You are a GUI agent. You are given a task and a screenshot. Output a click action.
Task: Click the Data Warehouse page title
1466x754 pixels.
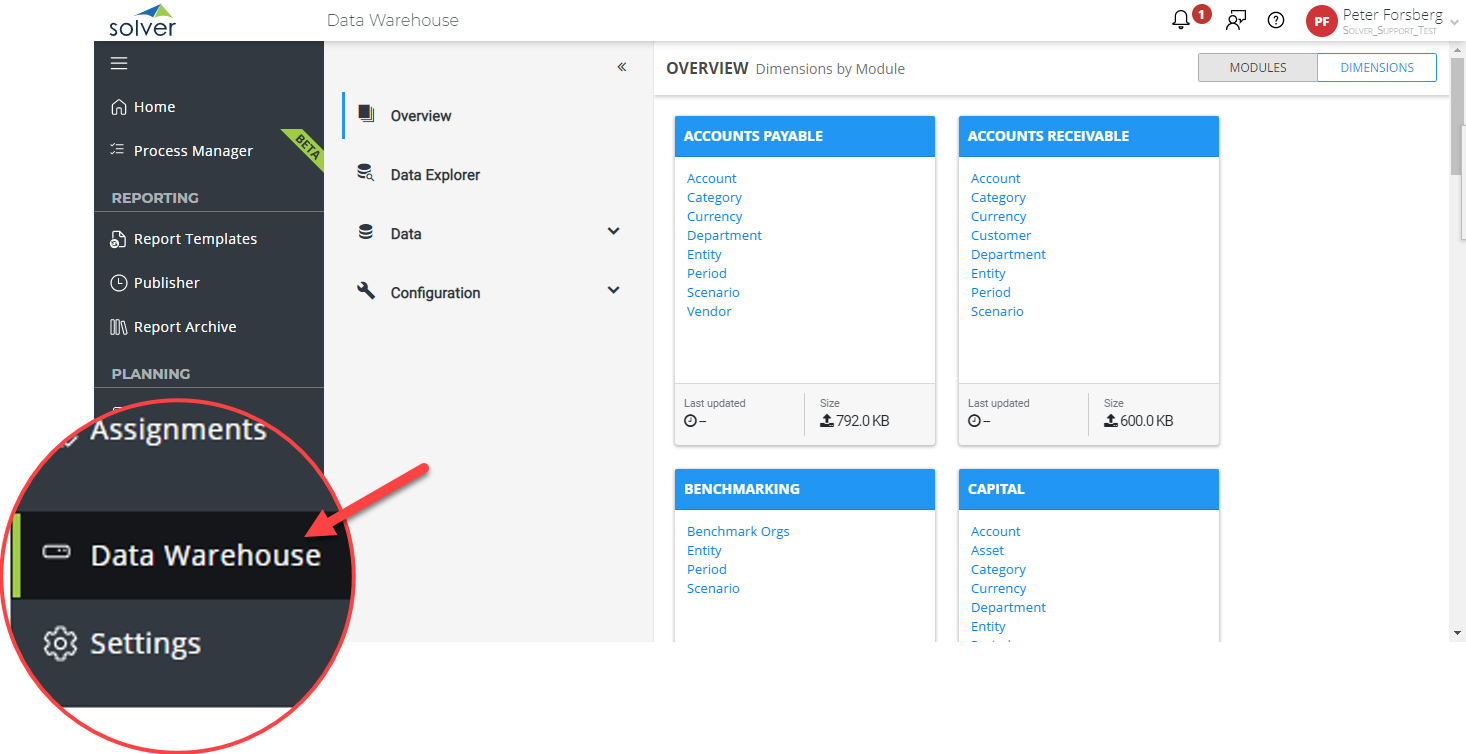[393, 20]
